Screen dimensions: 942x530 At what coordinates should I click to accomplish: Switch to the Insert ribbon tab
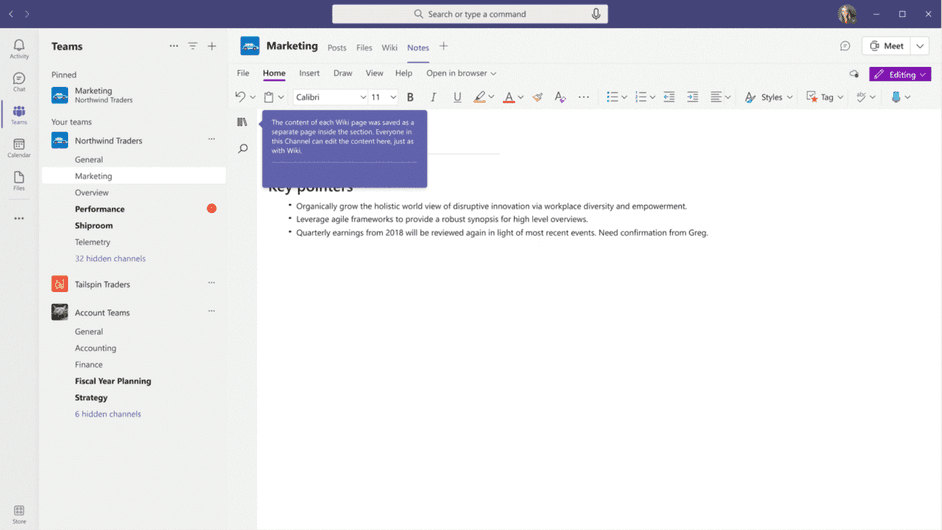pyautogui.click(x=309, y=73)
